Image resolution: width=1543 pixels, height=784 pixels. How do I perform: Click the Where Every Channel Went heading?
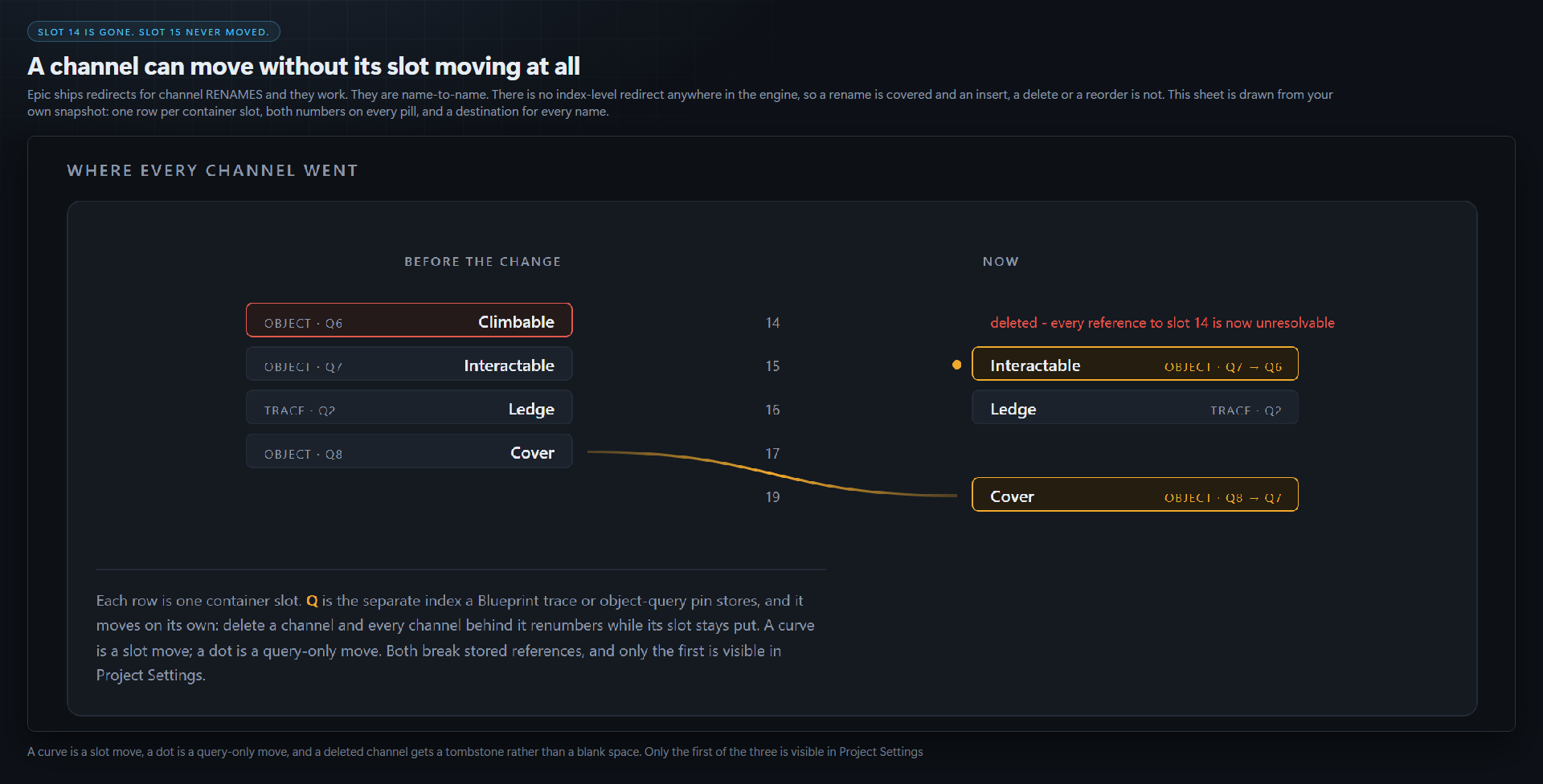[212, 170]
